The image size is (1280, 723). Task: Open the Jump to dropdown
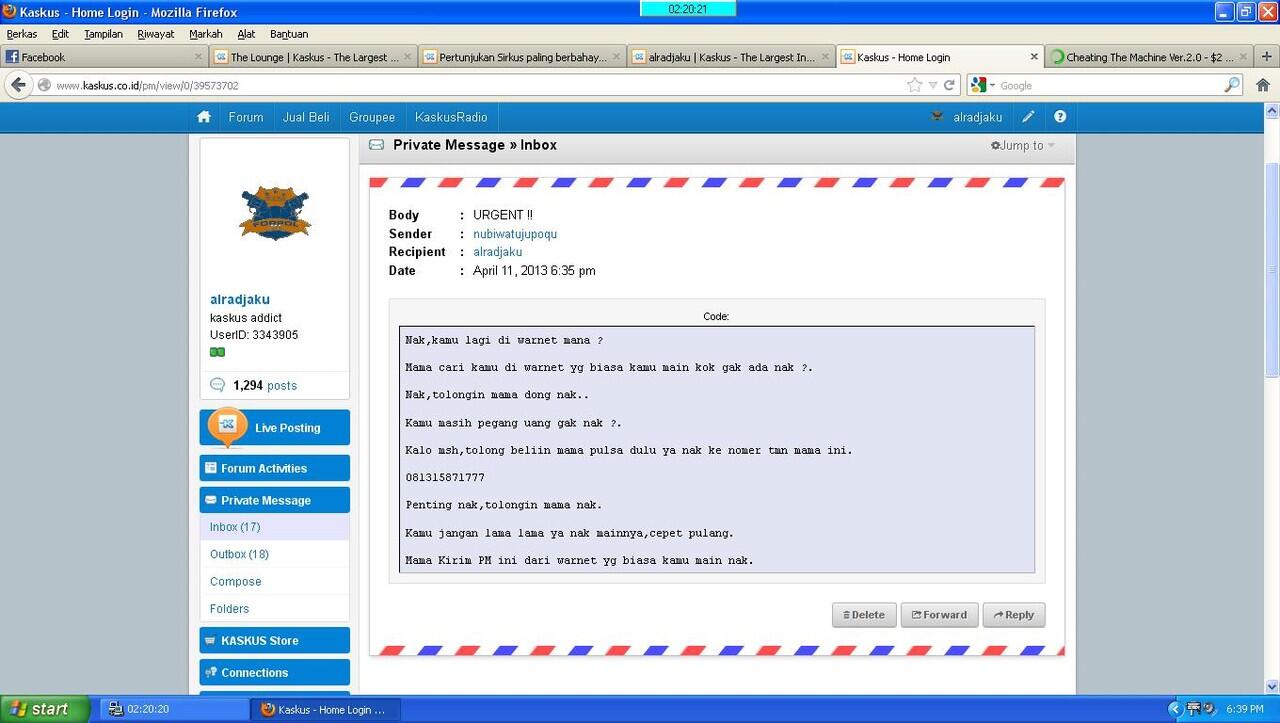[1023, 146]
